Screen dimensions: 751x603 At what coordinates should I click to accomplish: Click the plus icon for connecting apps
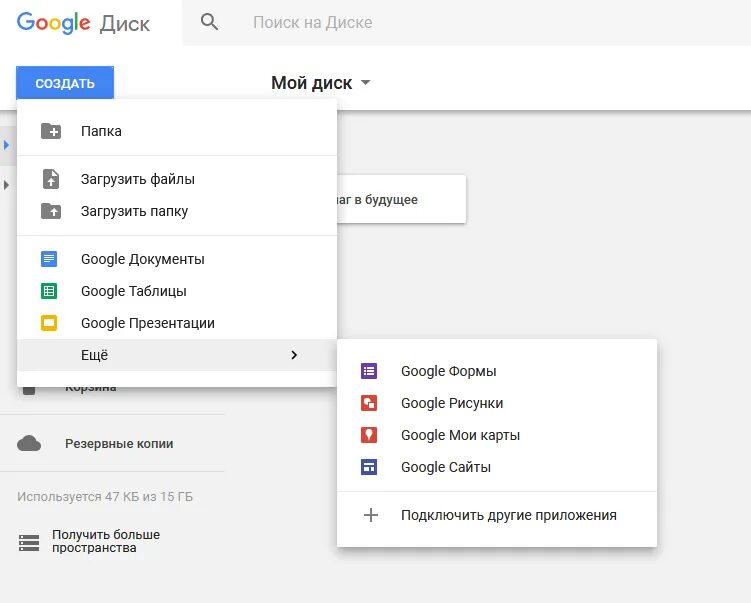[371, 515]
